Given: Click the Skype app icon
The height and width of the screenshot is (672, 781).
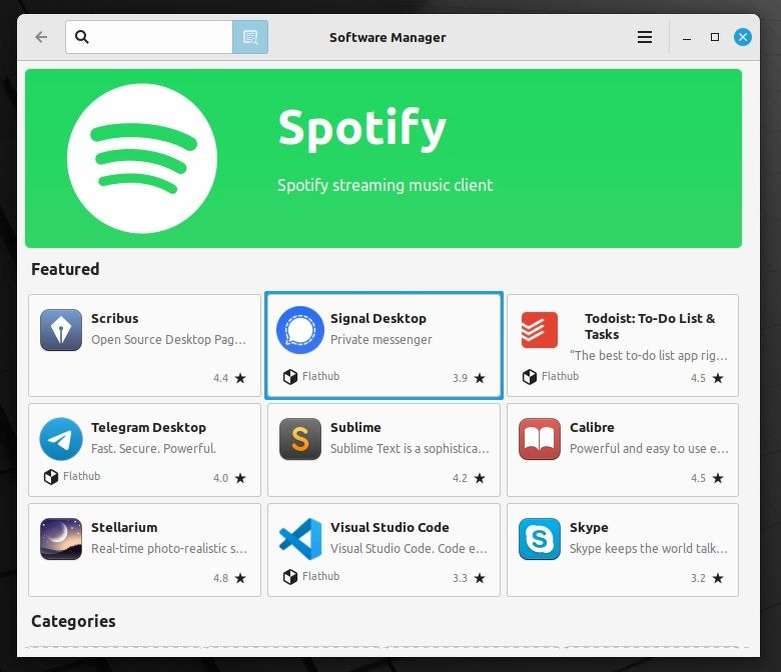Looking at the screenshot, I should [x=539, y=539].
